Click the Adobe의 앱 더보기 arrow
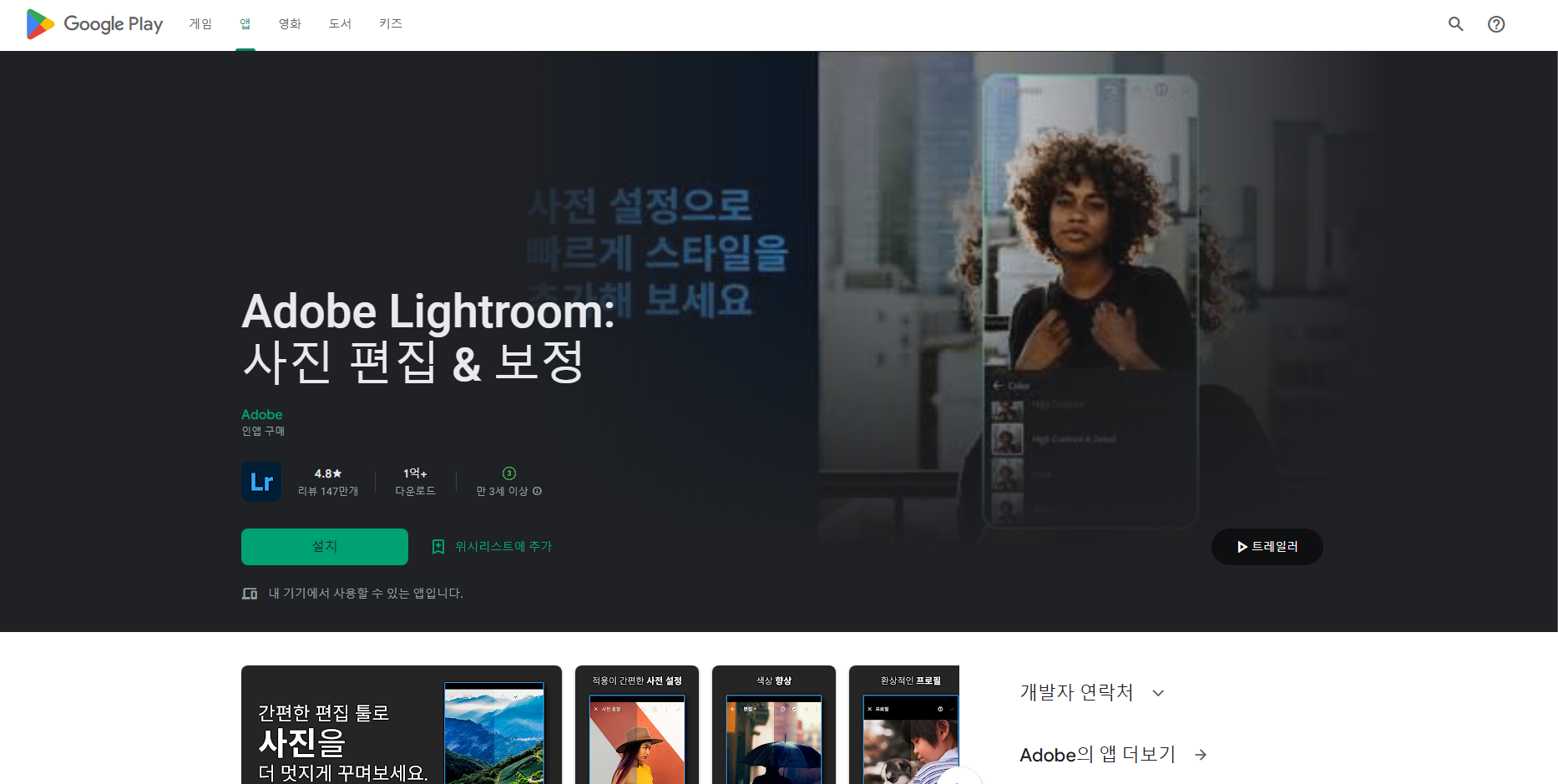1558x784 pixels. [1200, 755]
